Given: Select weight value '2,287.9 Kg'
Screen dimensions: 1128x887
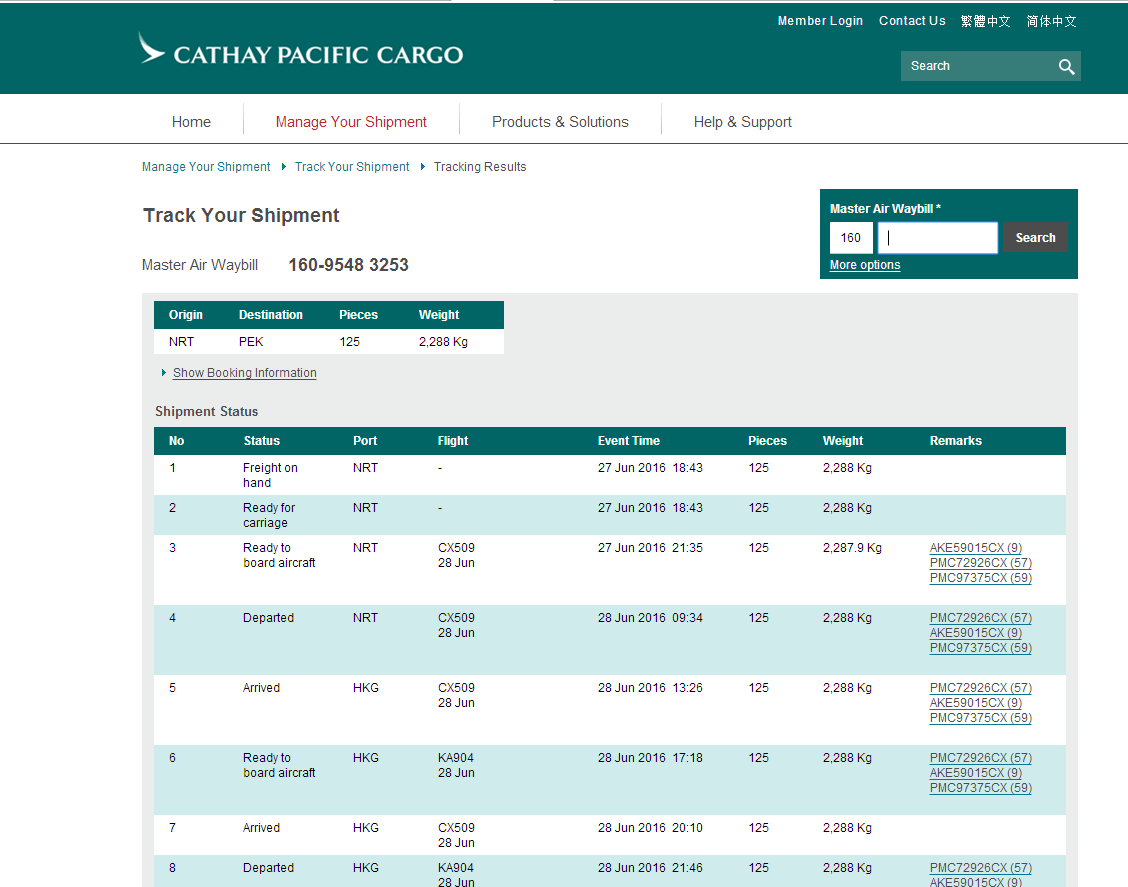Looking at the screenshot, I should [x=852, y=547].
